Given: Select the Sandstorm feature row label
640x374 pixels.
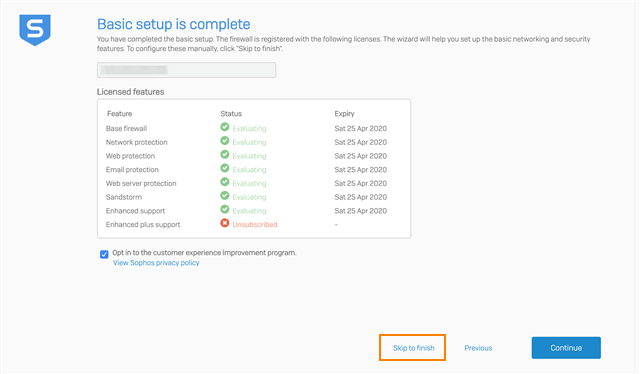Looking at the screenshot, I should pos(124,197).
